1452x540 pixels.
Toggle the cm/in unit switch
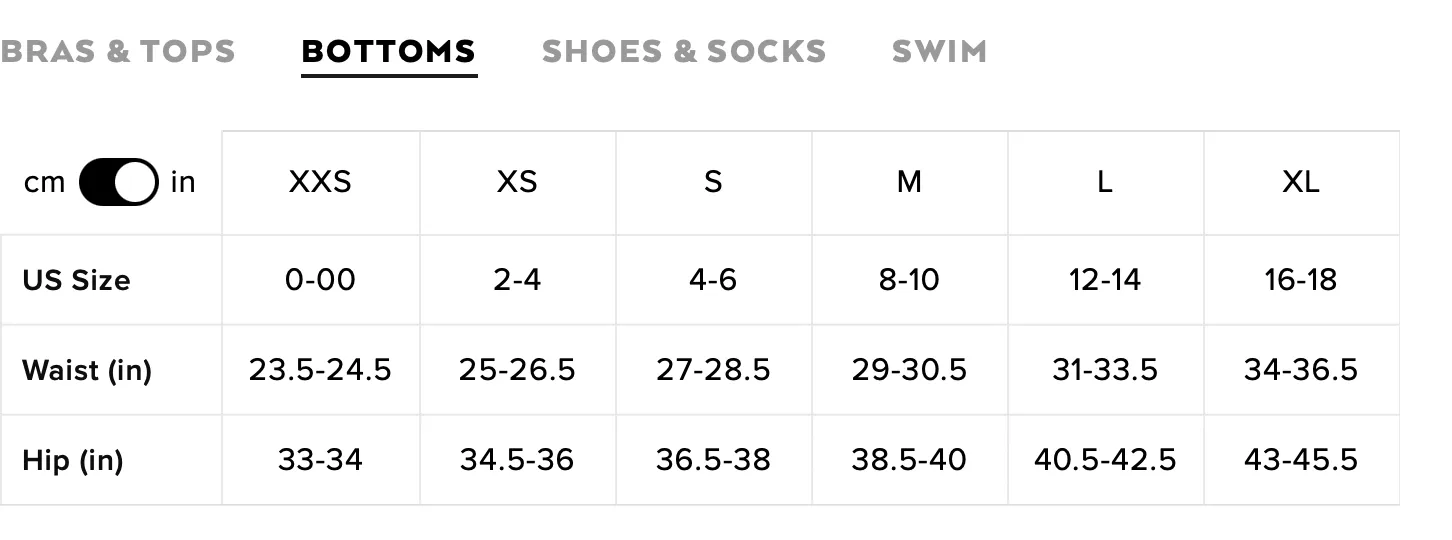[x=118, y=182]
